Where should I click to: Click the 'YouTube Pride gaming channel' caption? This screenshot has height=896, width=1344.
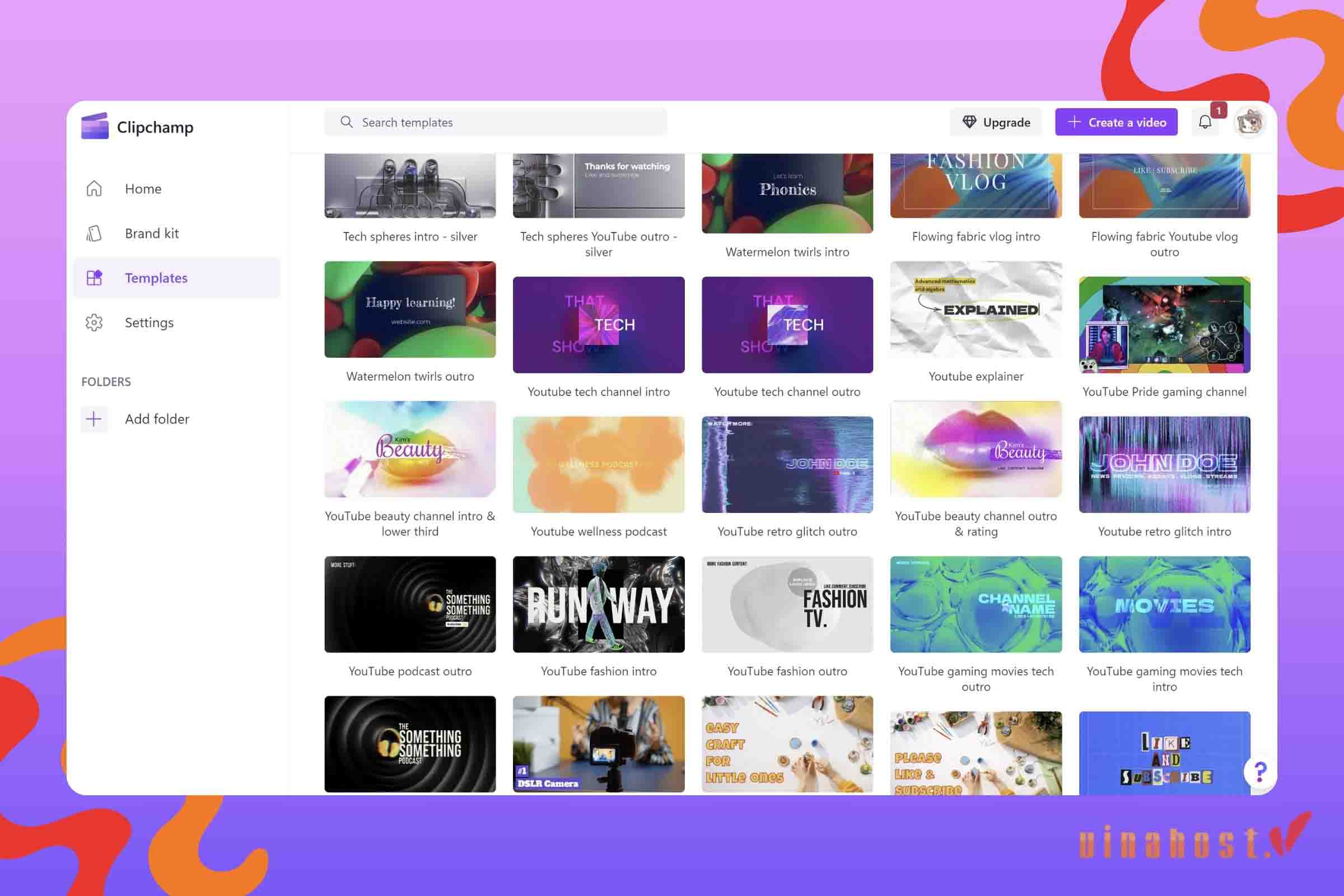(1165, 392)
